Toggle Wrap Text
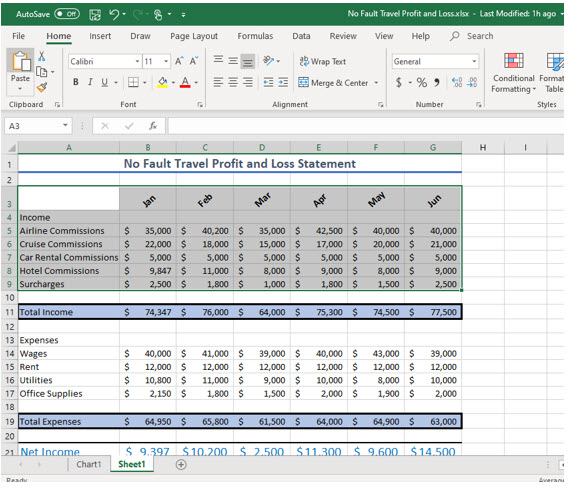The height and width of the screenshot is (494, 570). click(322, 61)
